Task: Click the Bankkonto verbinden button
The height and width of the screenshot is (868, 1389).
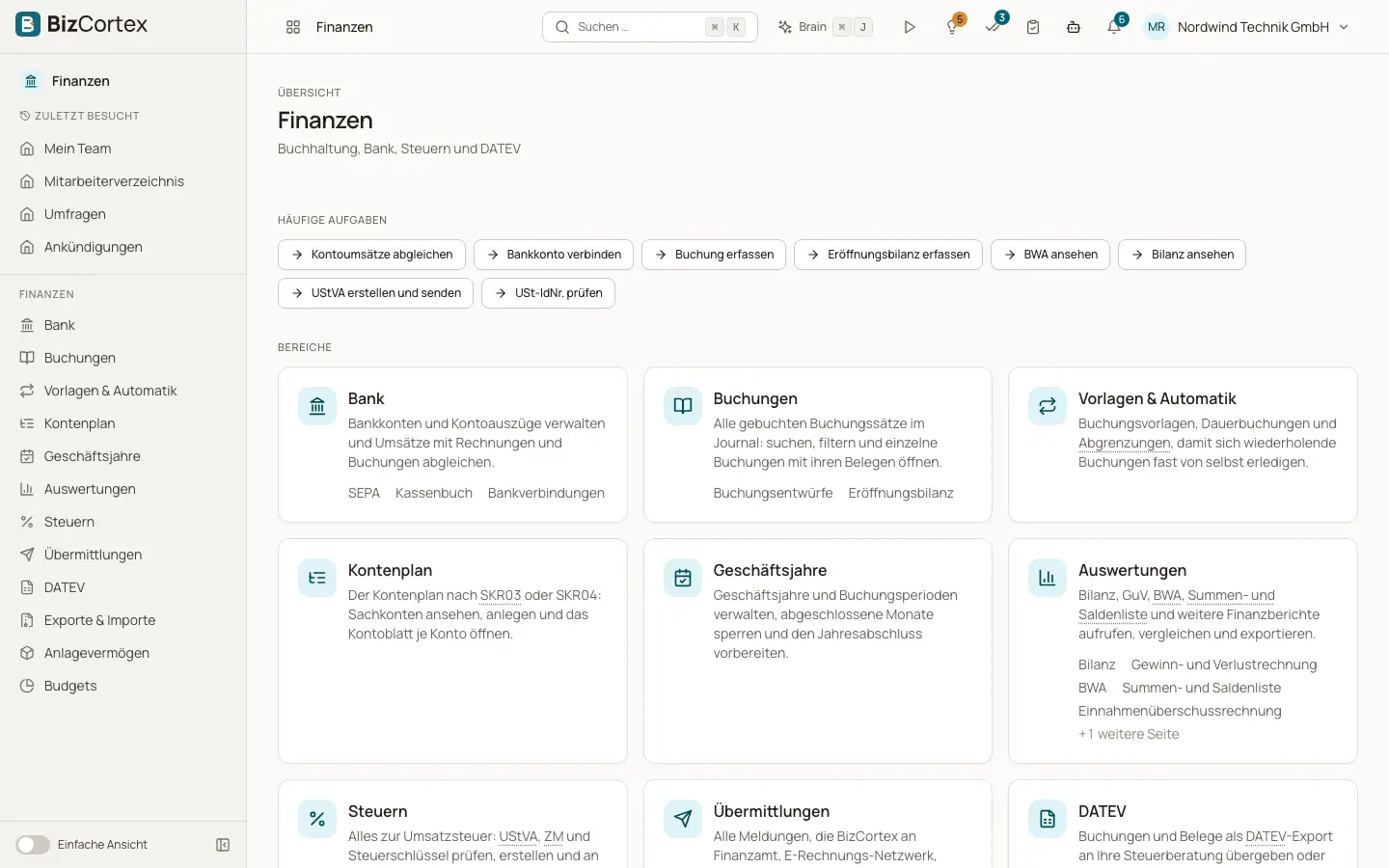Action: coord(554,255)
